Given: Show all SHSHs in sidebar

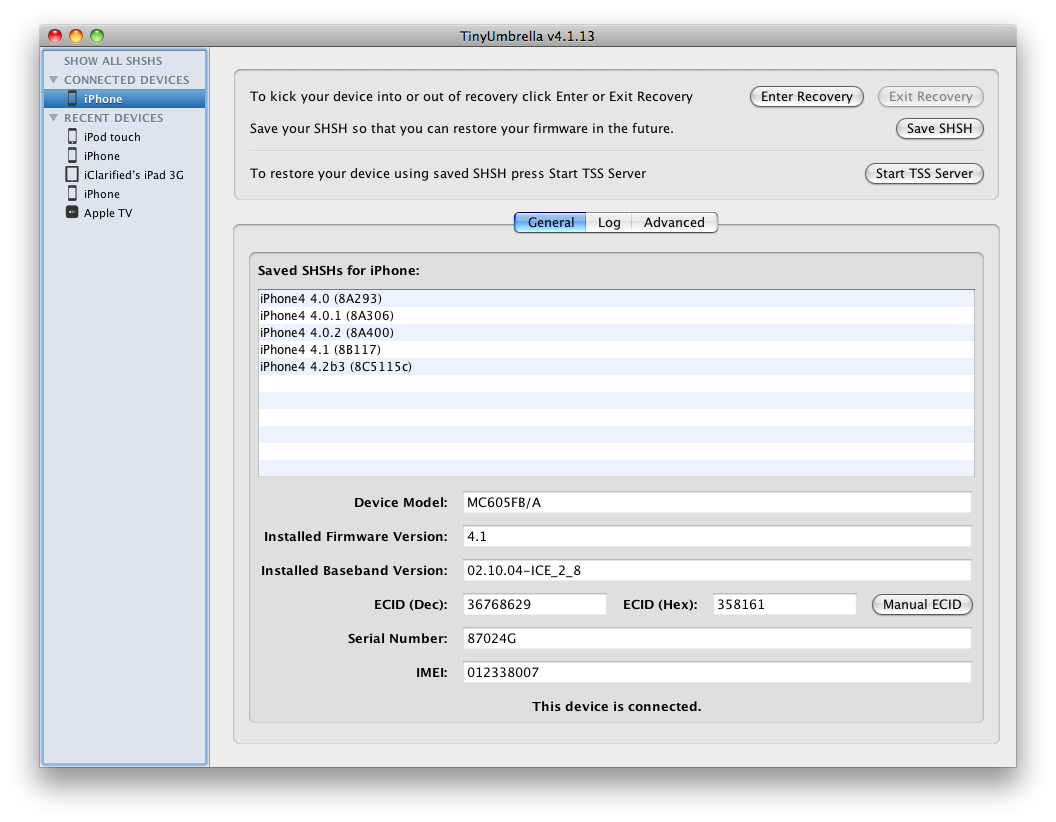Looking at the screenshot, I should click(112, 61).
